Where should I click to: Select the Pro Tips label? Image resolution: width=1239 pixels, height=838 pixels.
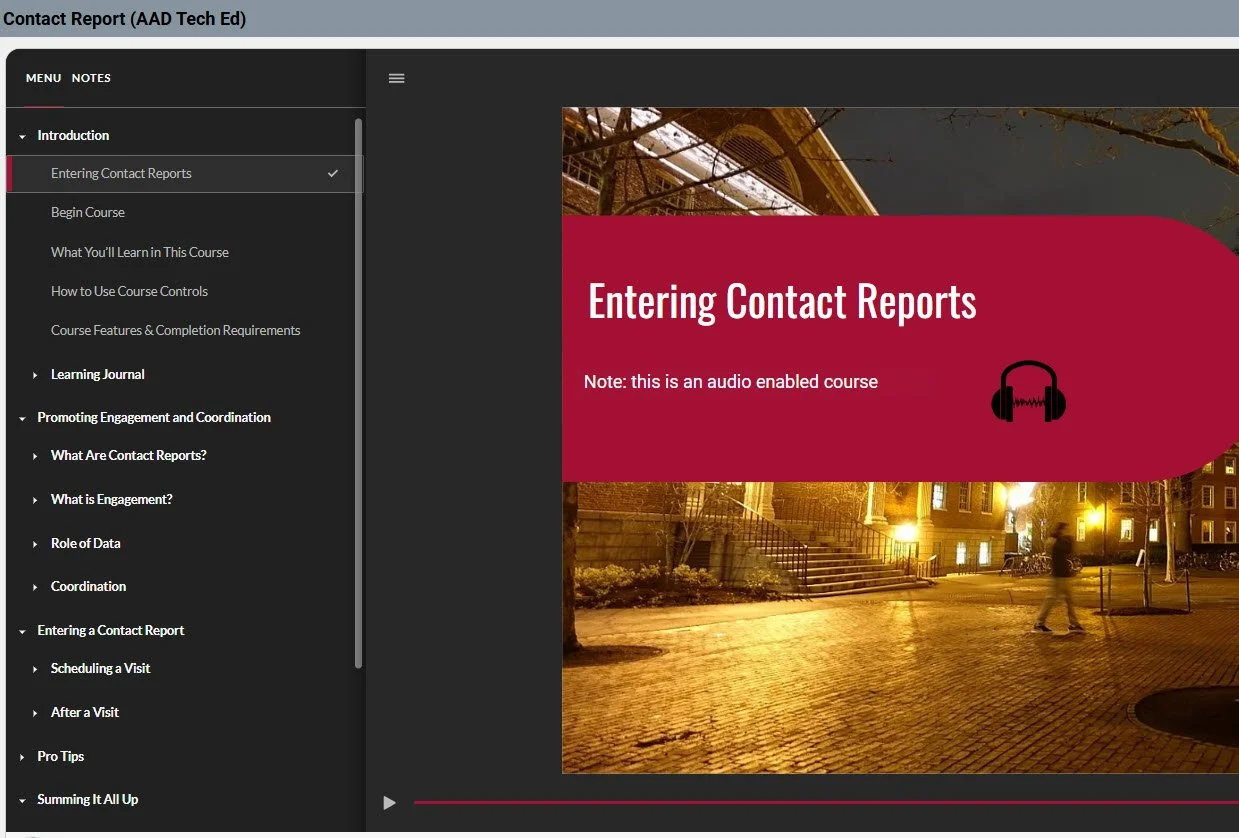(x=61, y=756)
